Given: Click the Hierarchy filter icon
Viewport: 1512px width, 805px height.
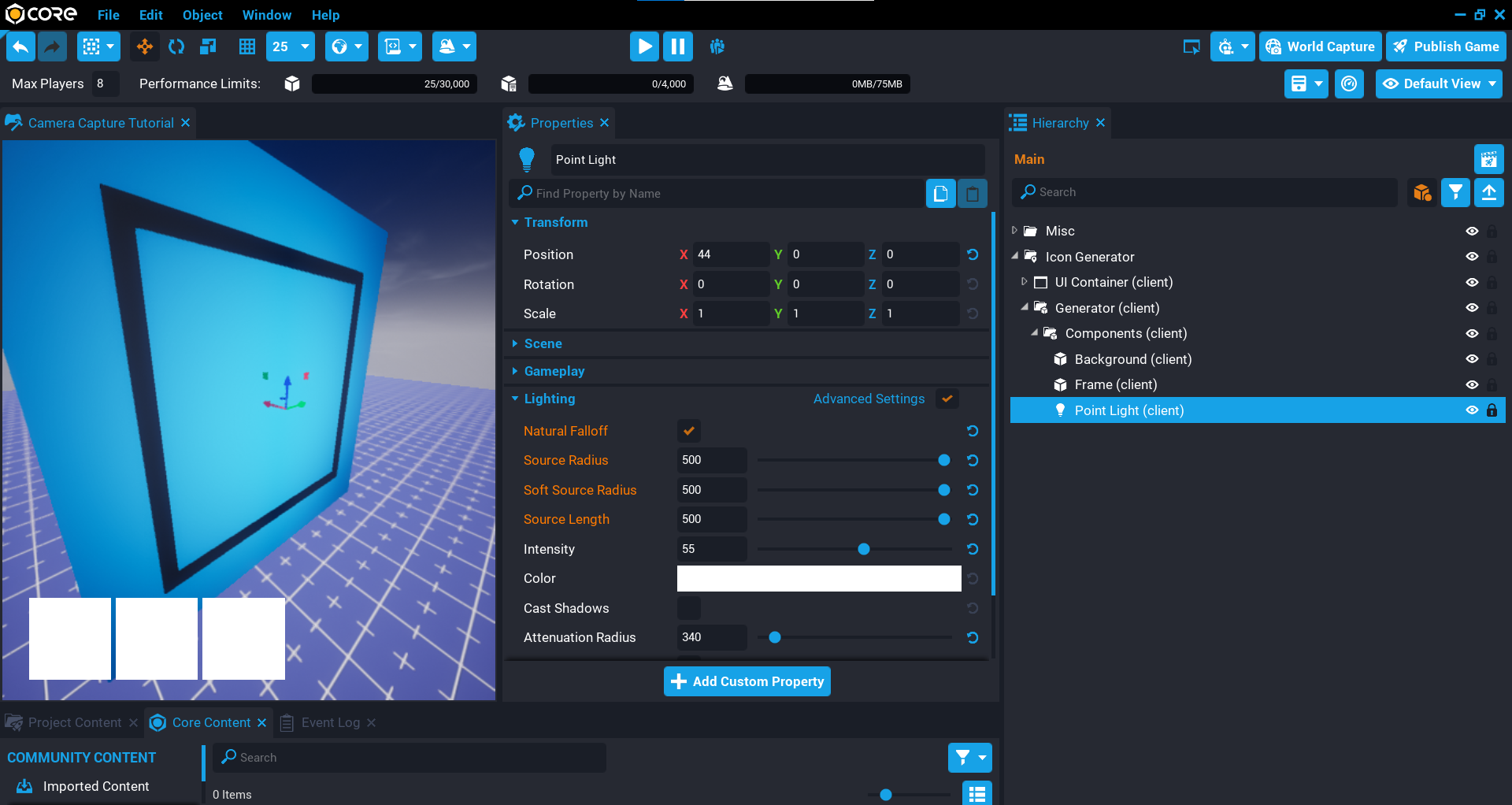Looking at the screenshot, I should click(1455, 192).
